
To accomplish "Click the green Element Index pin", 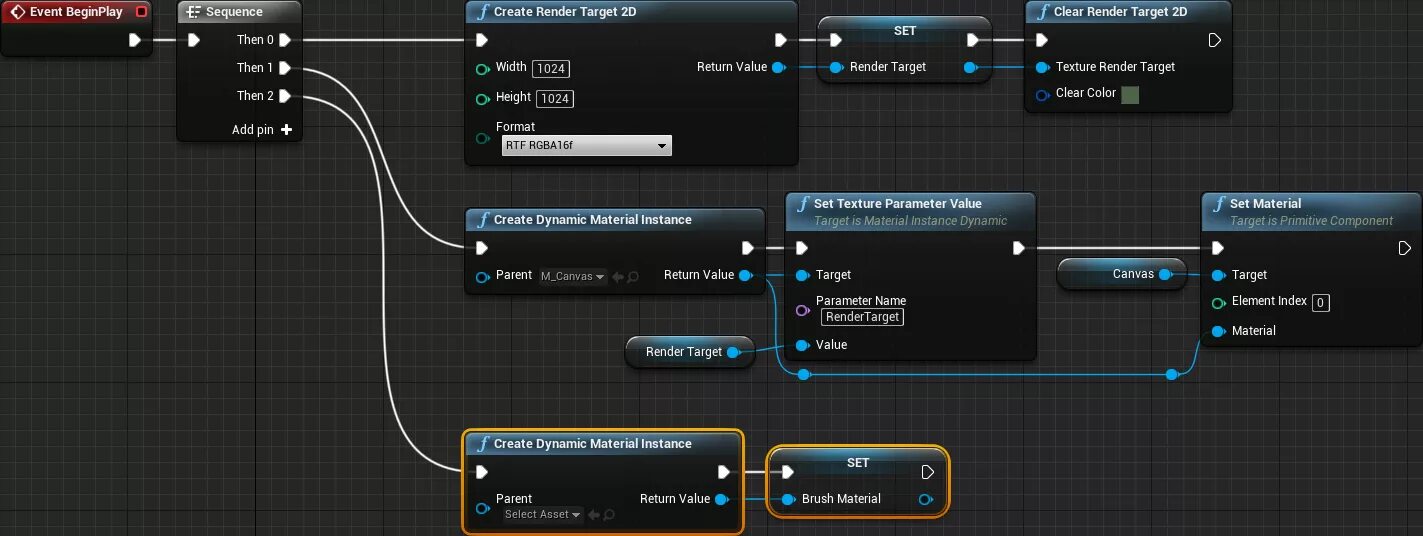I will pyautogui.click(x=1218, y=302).
